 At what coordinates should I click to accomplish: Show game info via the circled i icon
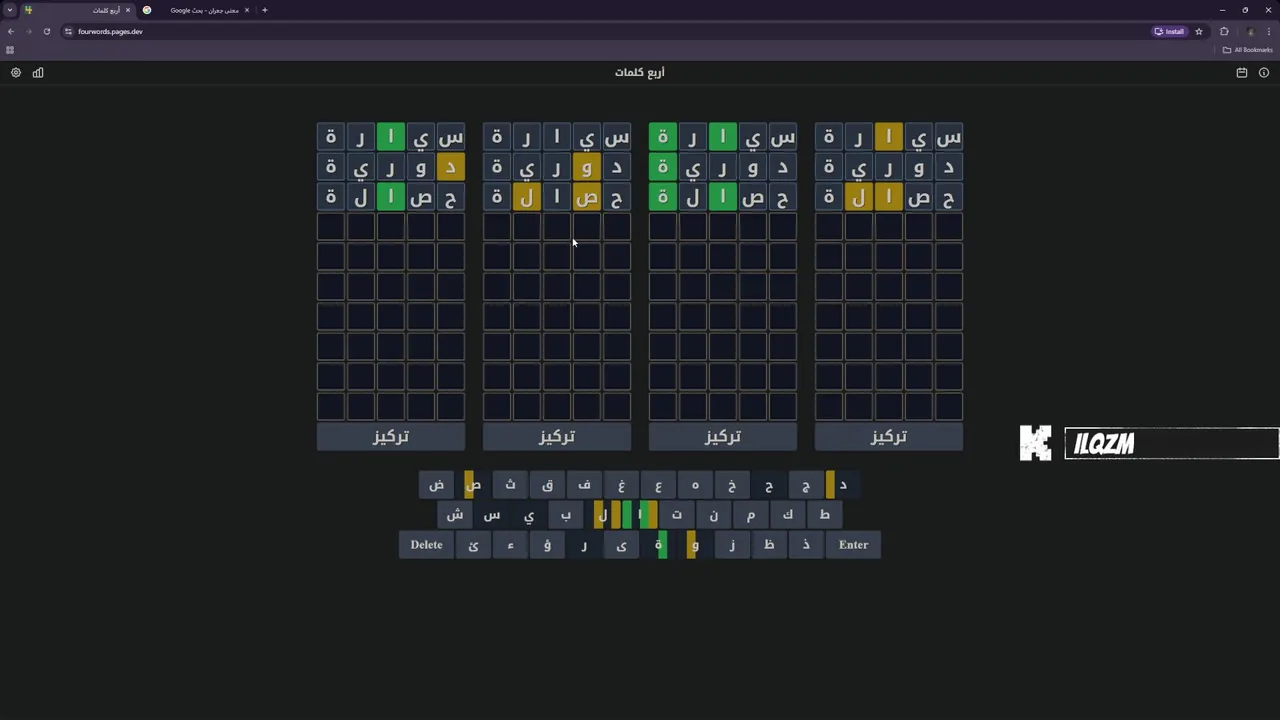[1264, 73]
